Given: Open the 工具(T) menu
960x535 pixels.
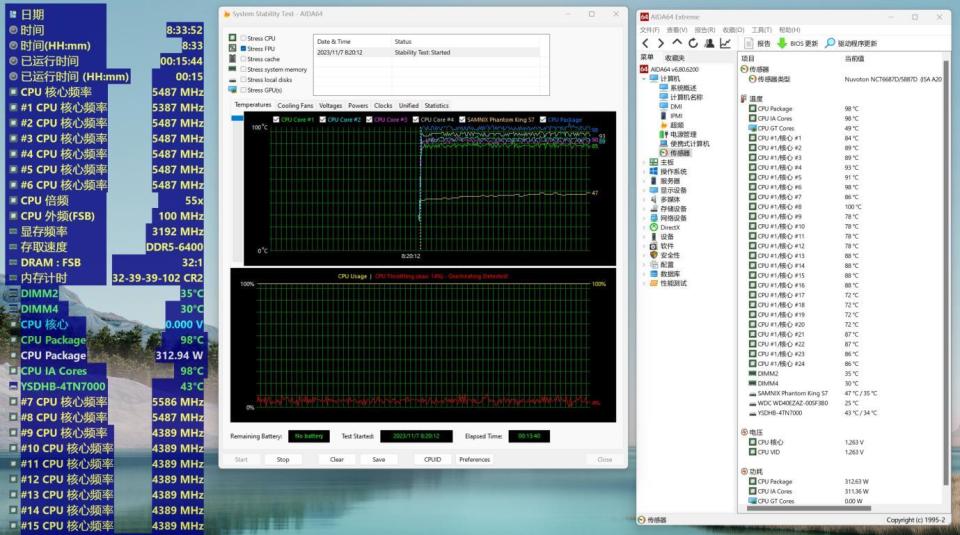Looking at the screenshot, I should [x=761, y=29].
